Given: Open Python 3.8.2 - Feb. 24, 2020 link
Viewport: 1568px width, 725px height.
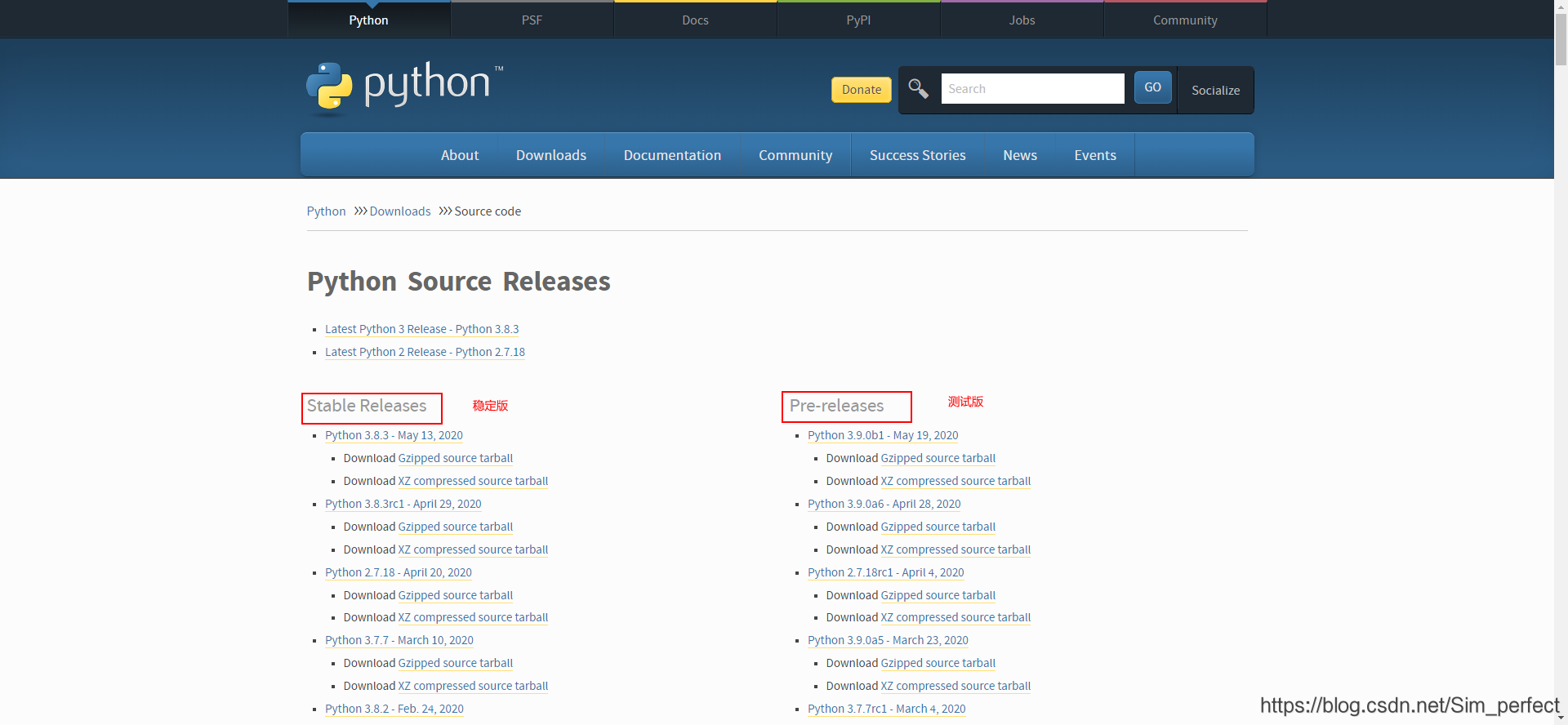Looking at the screenshot, I should [394, 709].
